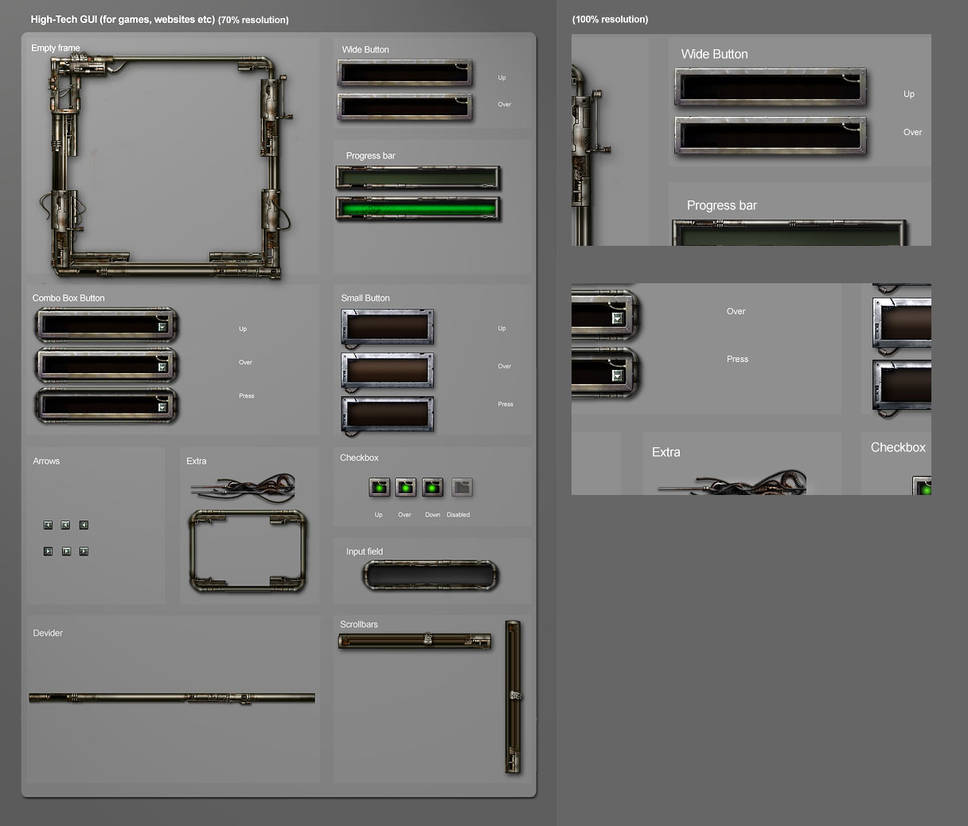Click the 'Wide Button' label in the 100% preview

coord(714,54)
